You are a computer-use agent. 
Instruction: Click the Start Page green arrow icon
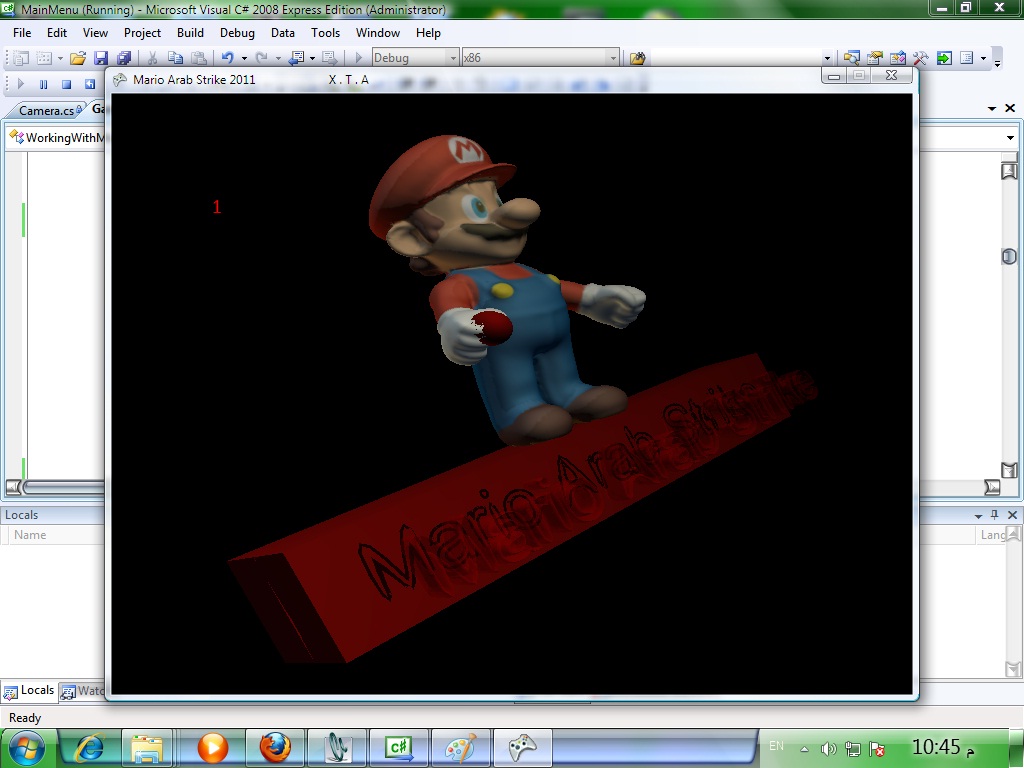coord(944,58)
